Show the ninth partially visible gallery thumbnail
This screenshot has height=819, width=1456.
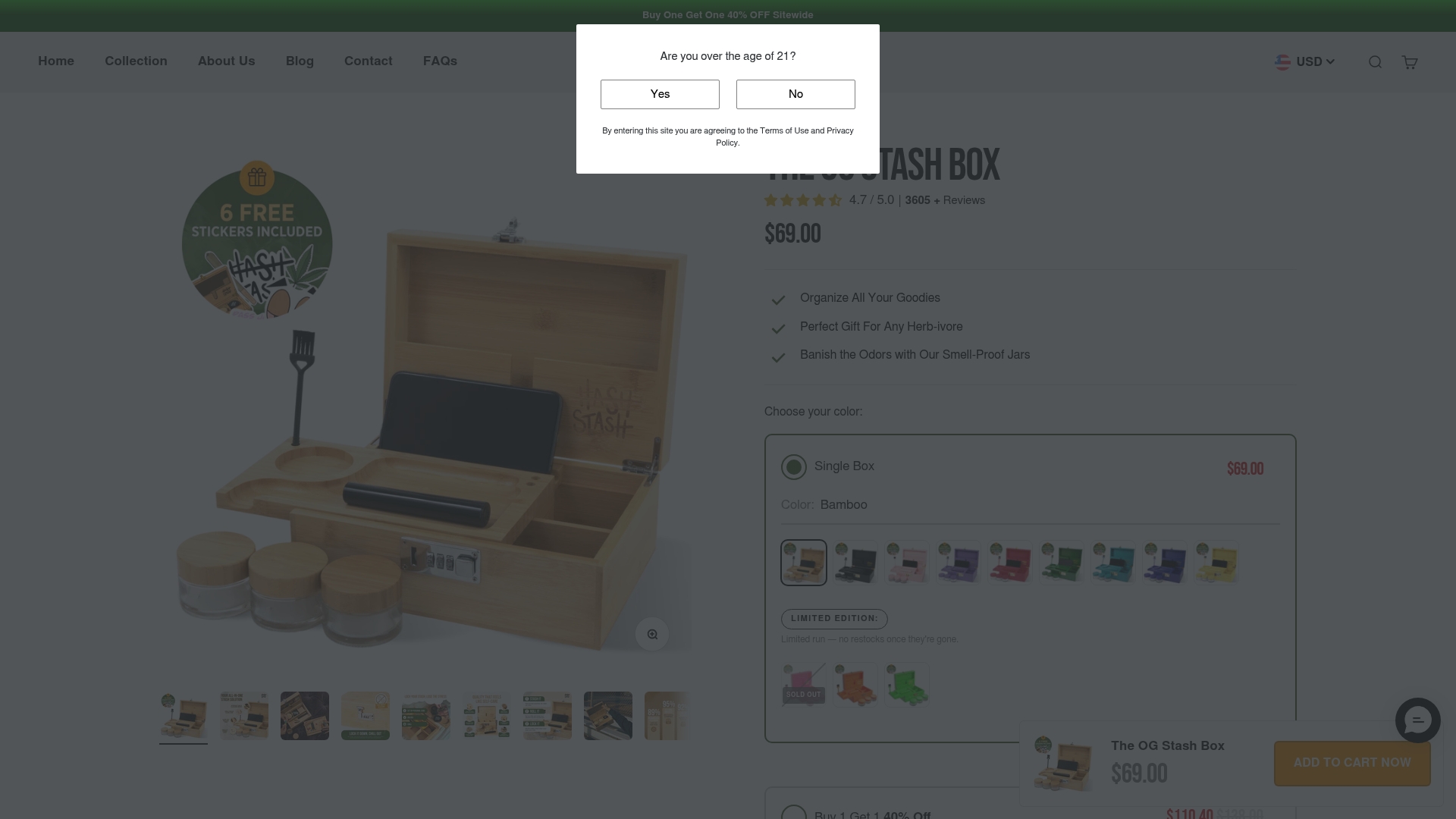click(667, 716)
